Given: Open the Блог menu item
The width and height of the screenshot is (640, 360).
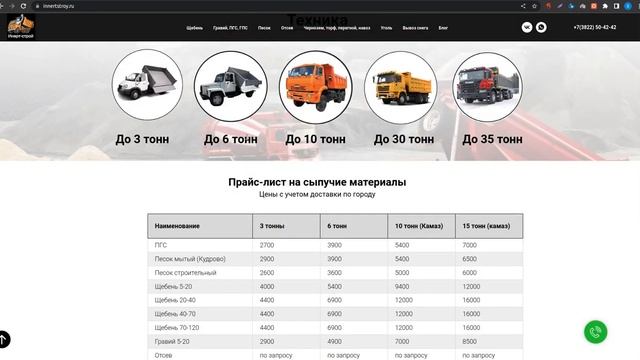Looking at the screenshot, I should point(443,28).
